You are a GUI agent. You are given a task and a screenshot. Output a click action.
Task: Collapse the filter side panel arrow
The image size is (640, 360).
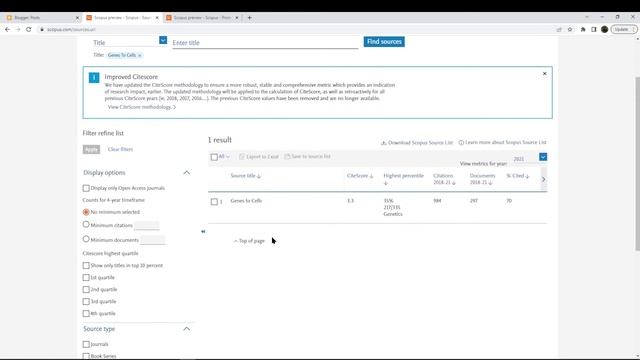pyautogui.click(x=203, y=231)
